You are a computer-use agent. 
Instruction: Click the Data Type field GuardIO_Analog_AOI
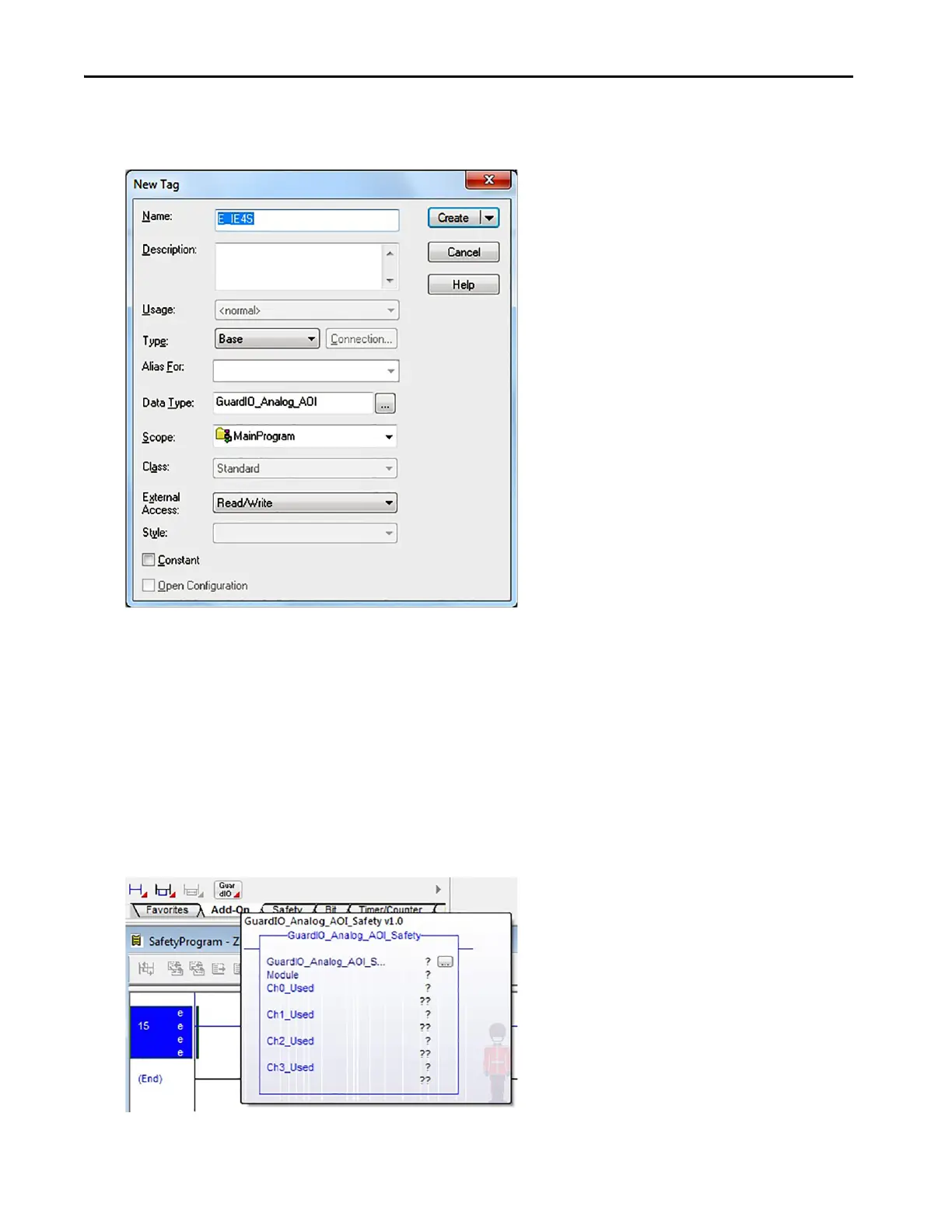[x=293, y=402]
